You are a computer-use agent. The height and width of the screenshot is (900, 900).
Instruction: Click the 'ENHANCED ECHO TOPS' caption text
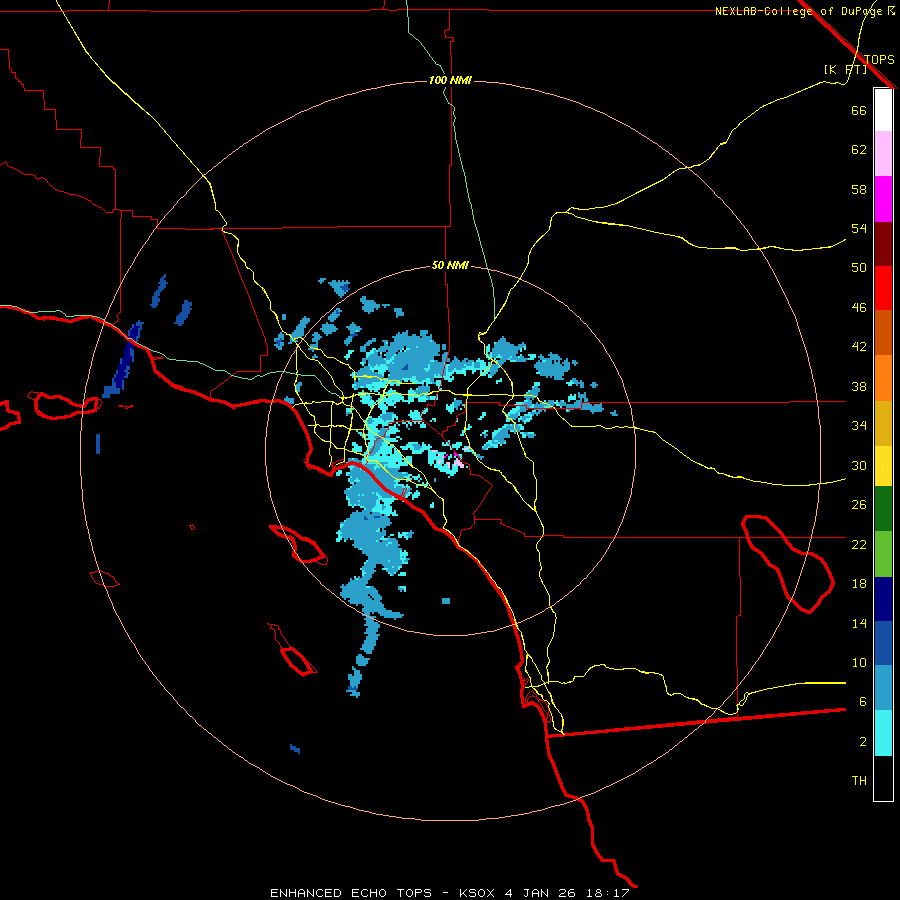coord(351,893)
